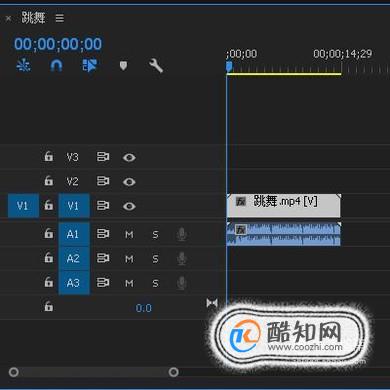Toggle lock on the master track

(x=49, y=306)
